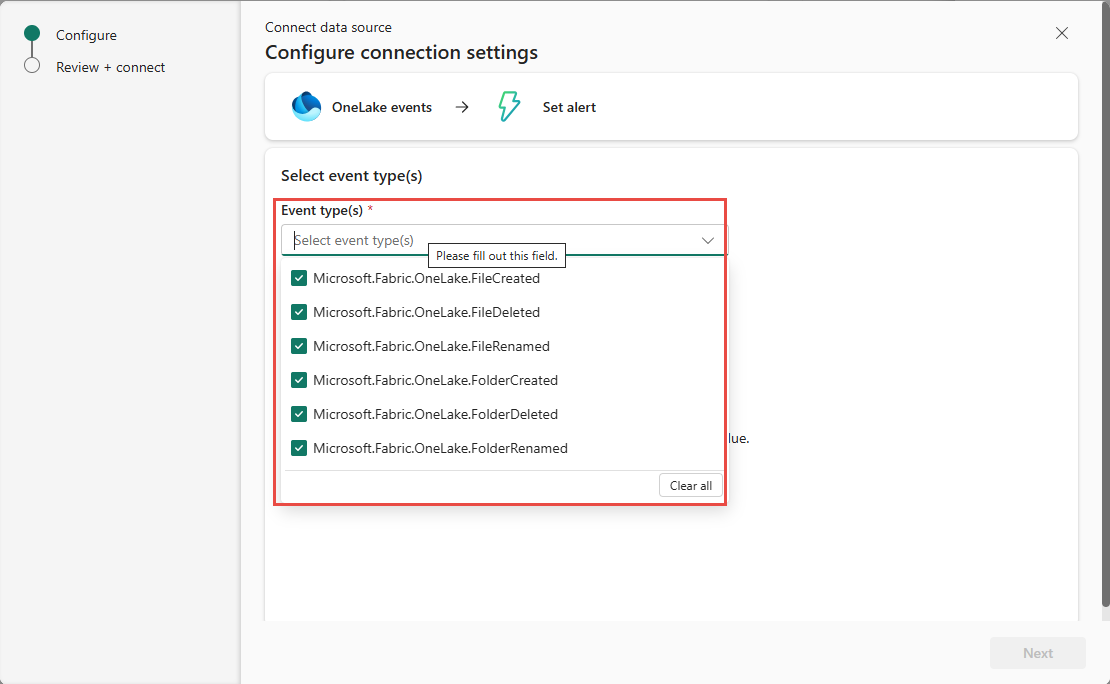Viewport: 1110px width, 684px height.
Task: Click the Set alert label
Action: coord(569,107)
